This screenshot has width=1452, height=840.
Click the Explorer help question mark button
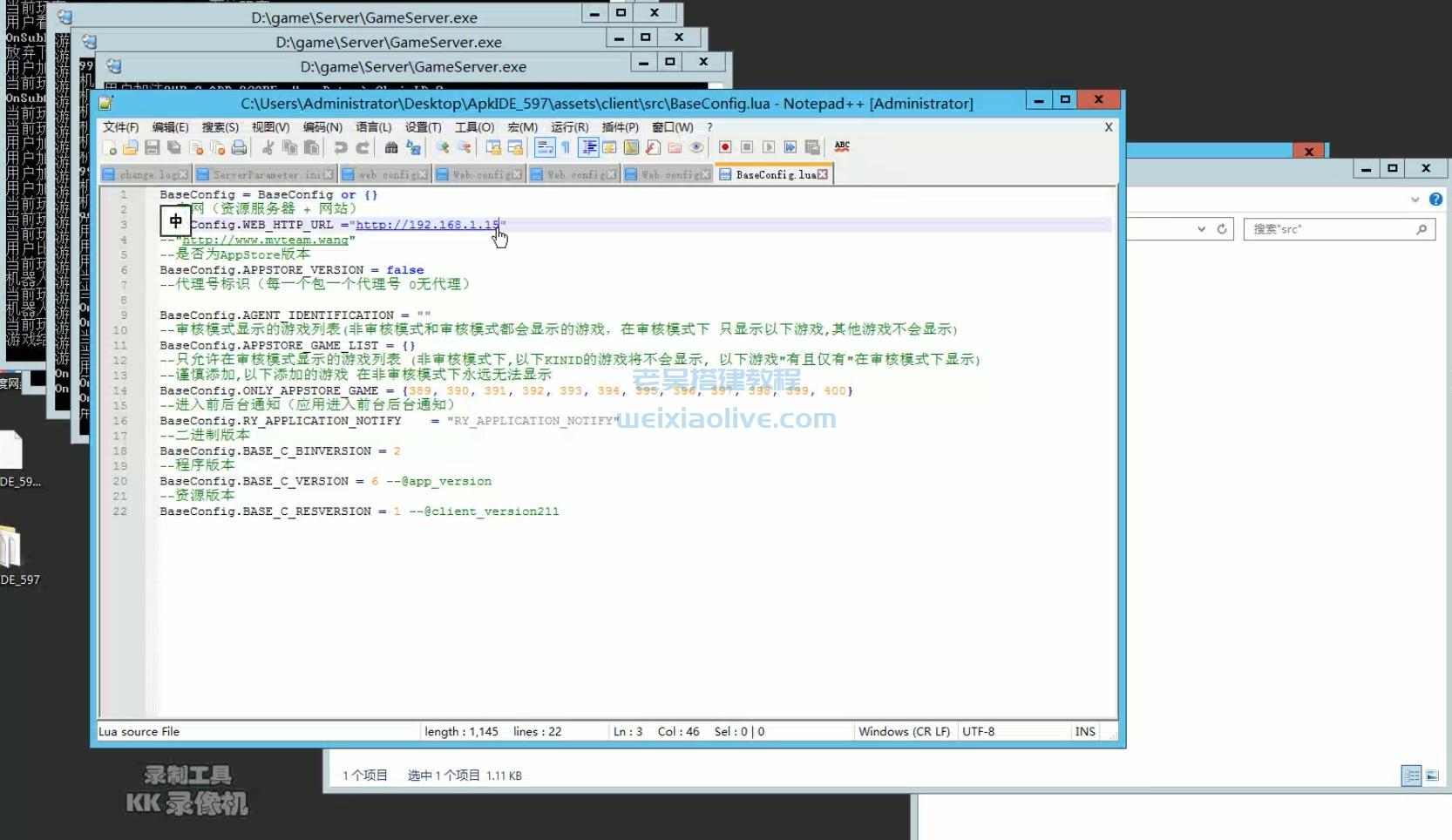pos(1435,199)
